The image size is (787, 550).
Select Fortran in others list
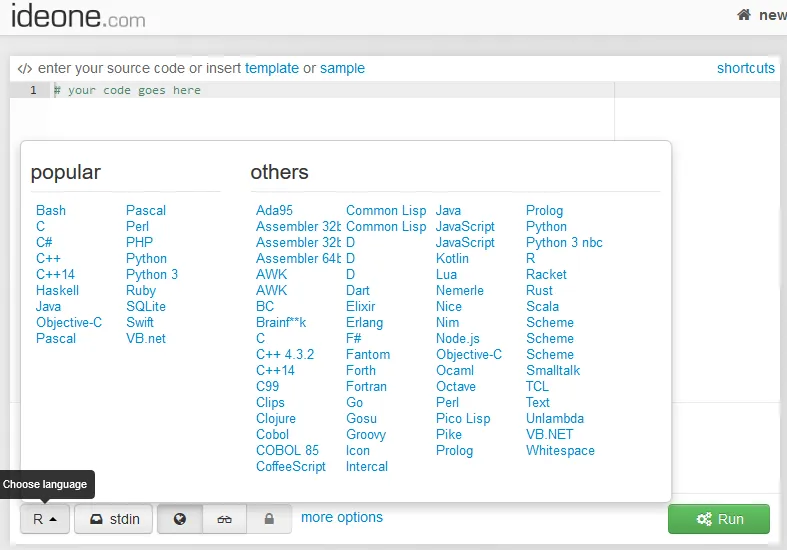[x=366, y=386]
